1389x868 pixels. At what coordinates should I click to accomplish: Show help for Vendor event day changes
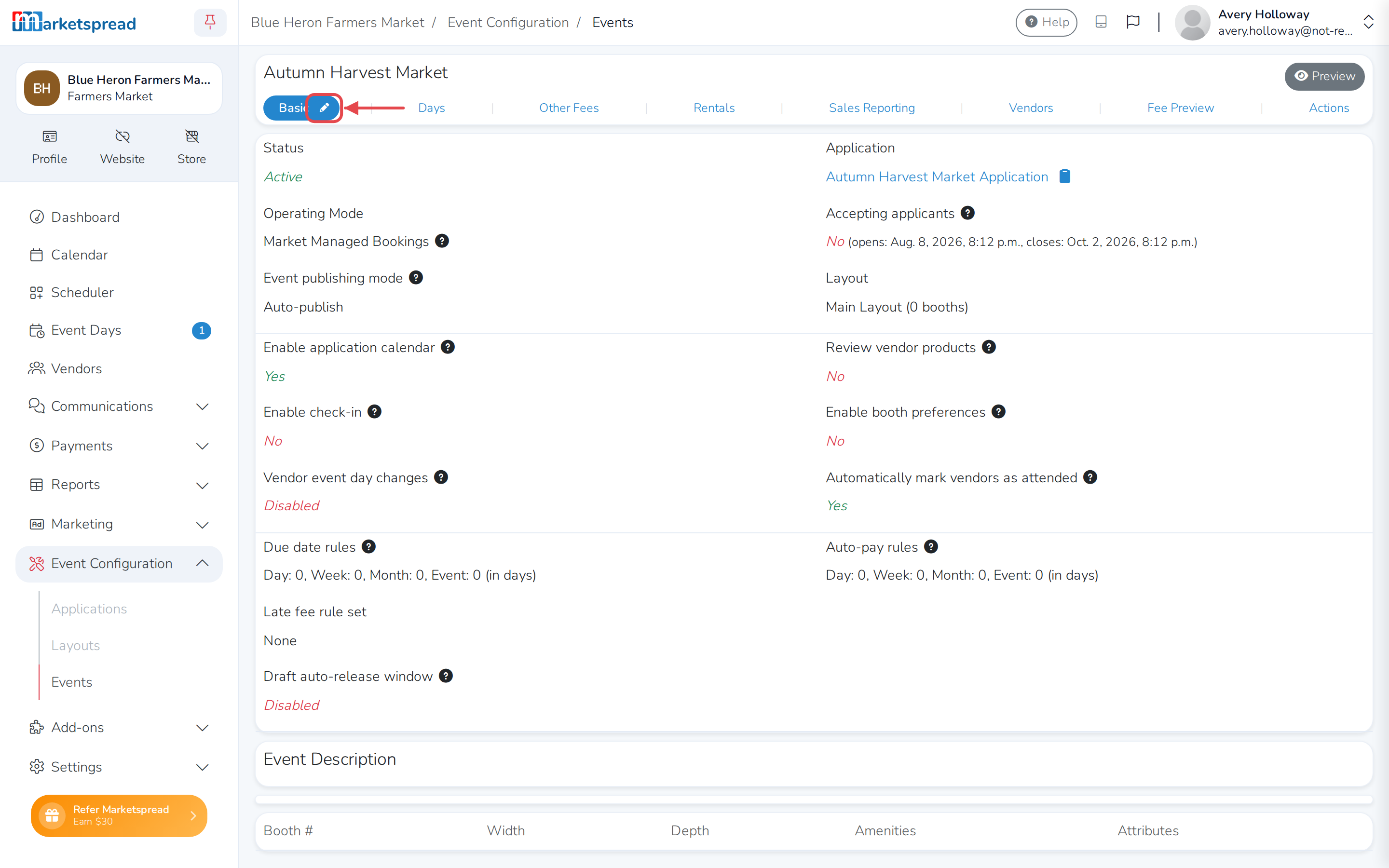click(x=441, y=477)
